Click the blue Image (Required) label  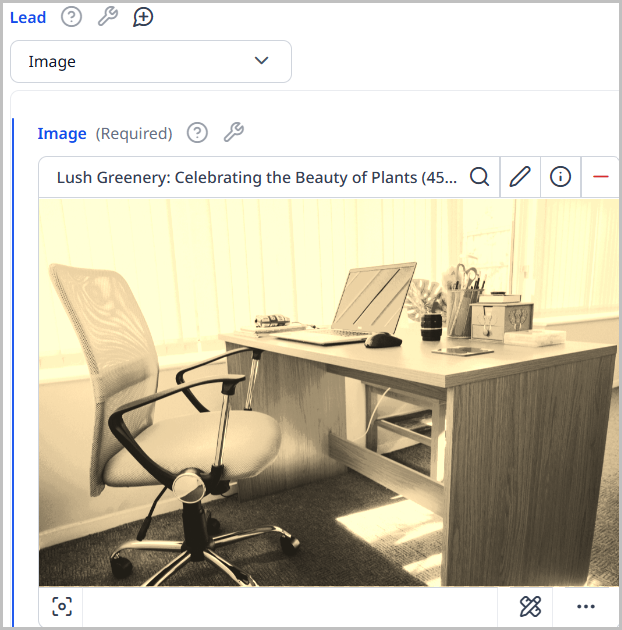(62, 133)
